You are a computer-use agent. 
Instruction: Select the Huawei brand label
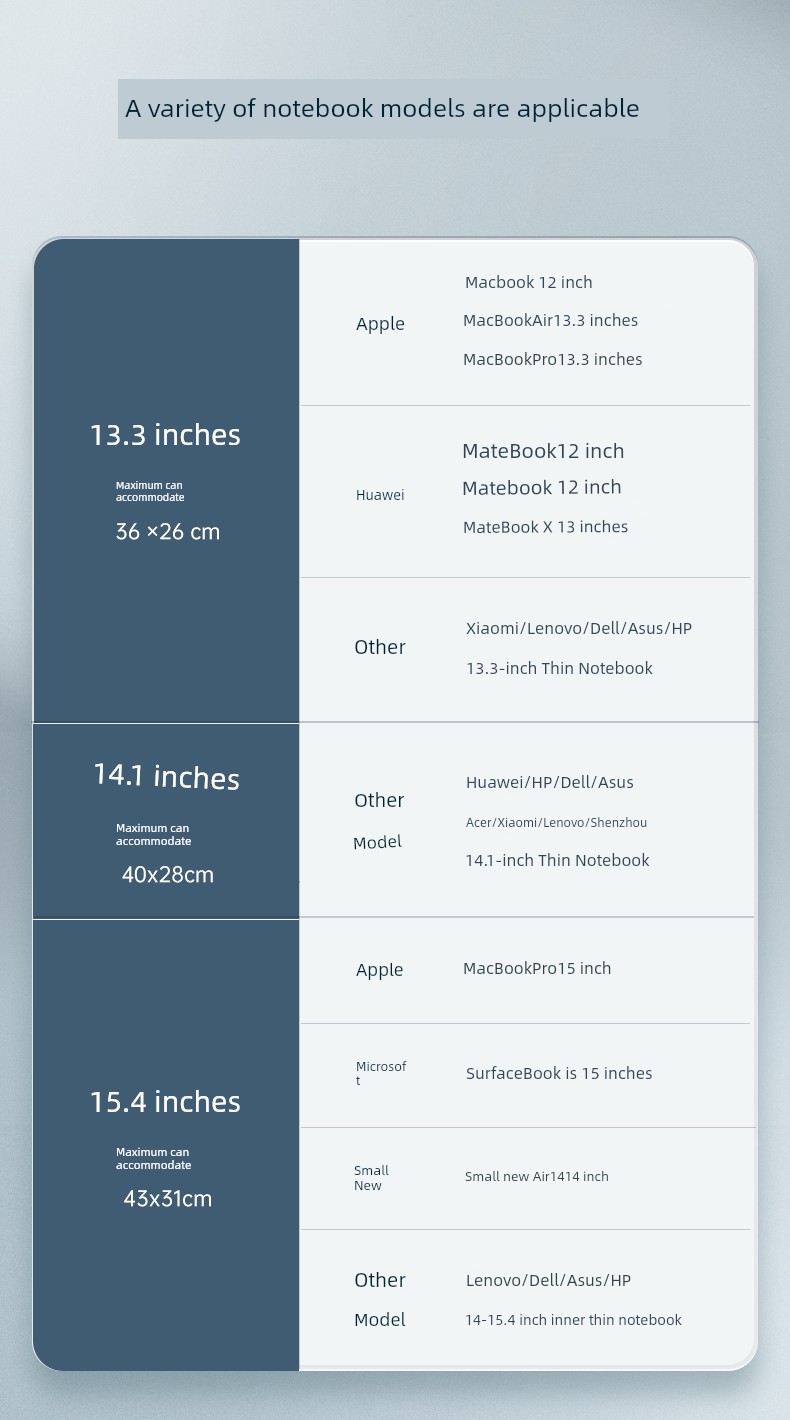click(x=380, y=495)
